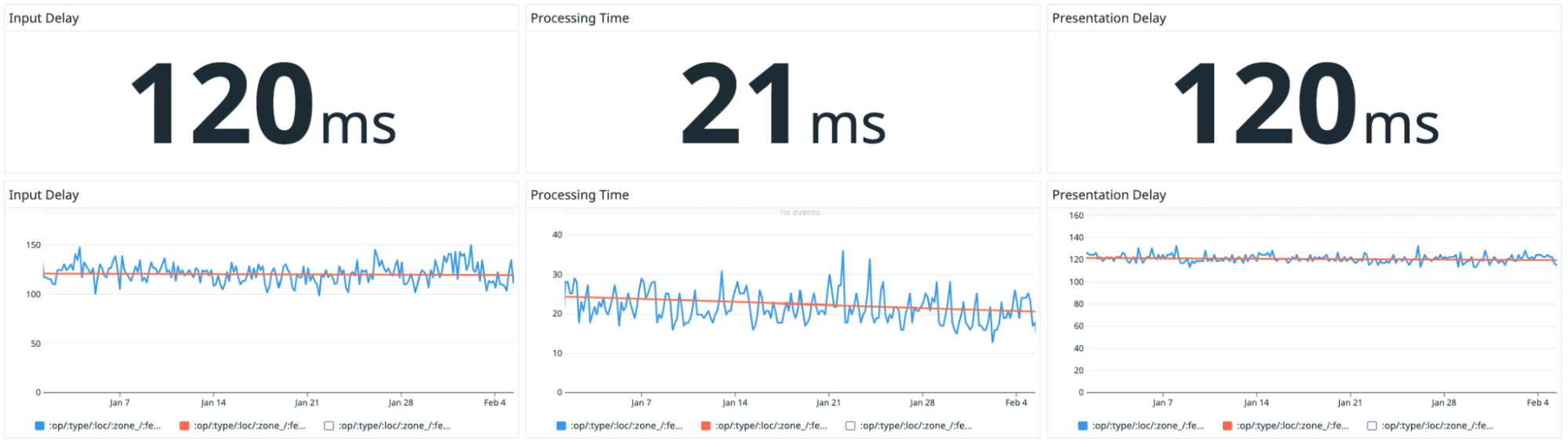
Task: Click Feb 4 marker on Input Delay chart axis
Action: [x=494, y=402]
